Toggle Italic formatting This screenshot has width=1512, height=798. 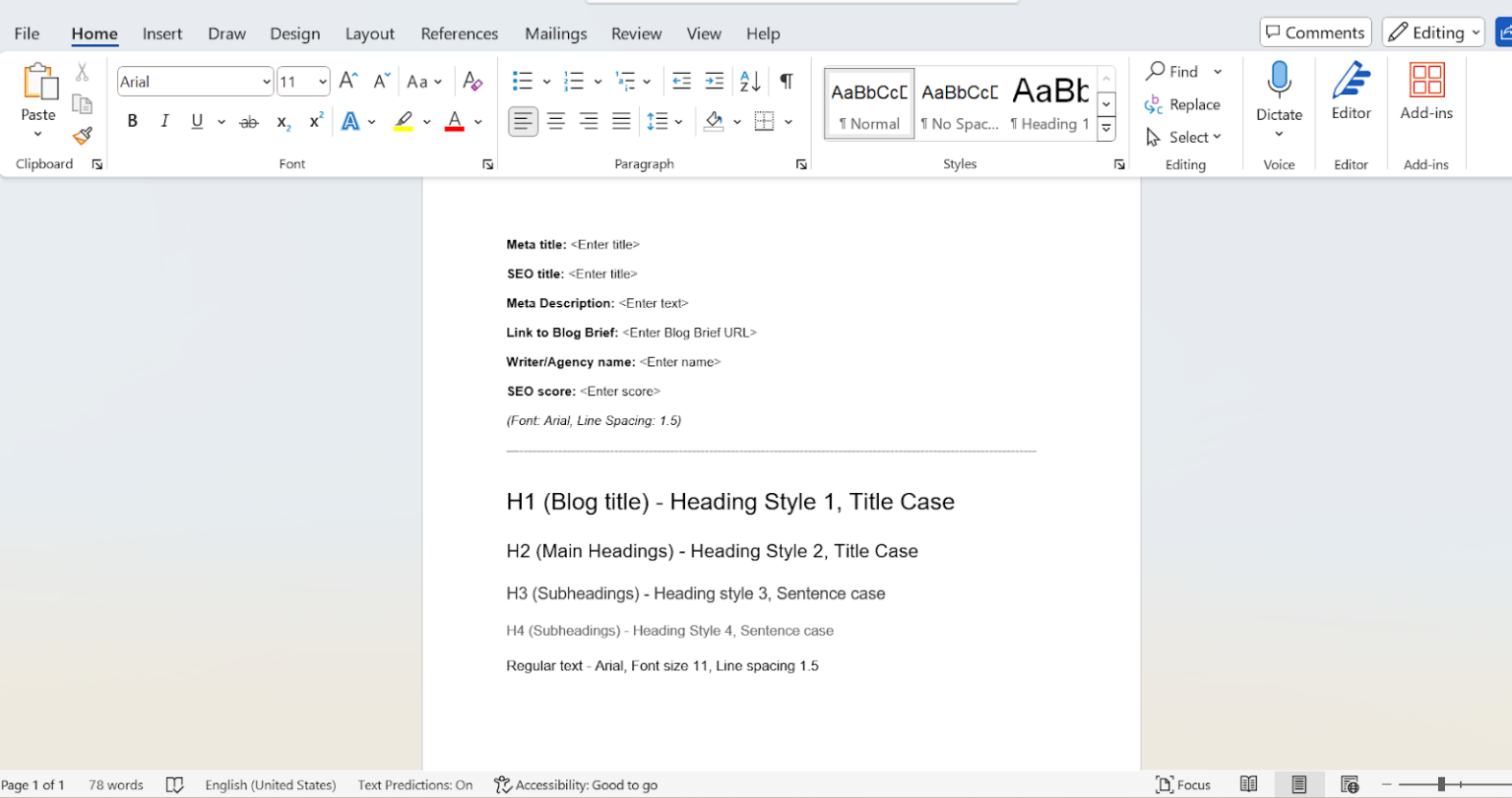pyautogui.click(x=163, y=121)
